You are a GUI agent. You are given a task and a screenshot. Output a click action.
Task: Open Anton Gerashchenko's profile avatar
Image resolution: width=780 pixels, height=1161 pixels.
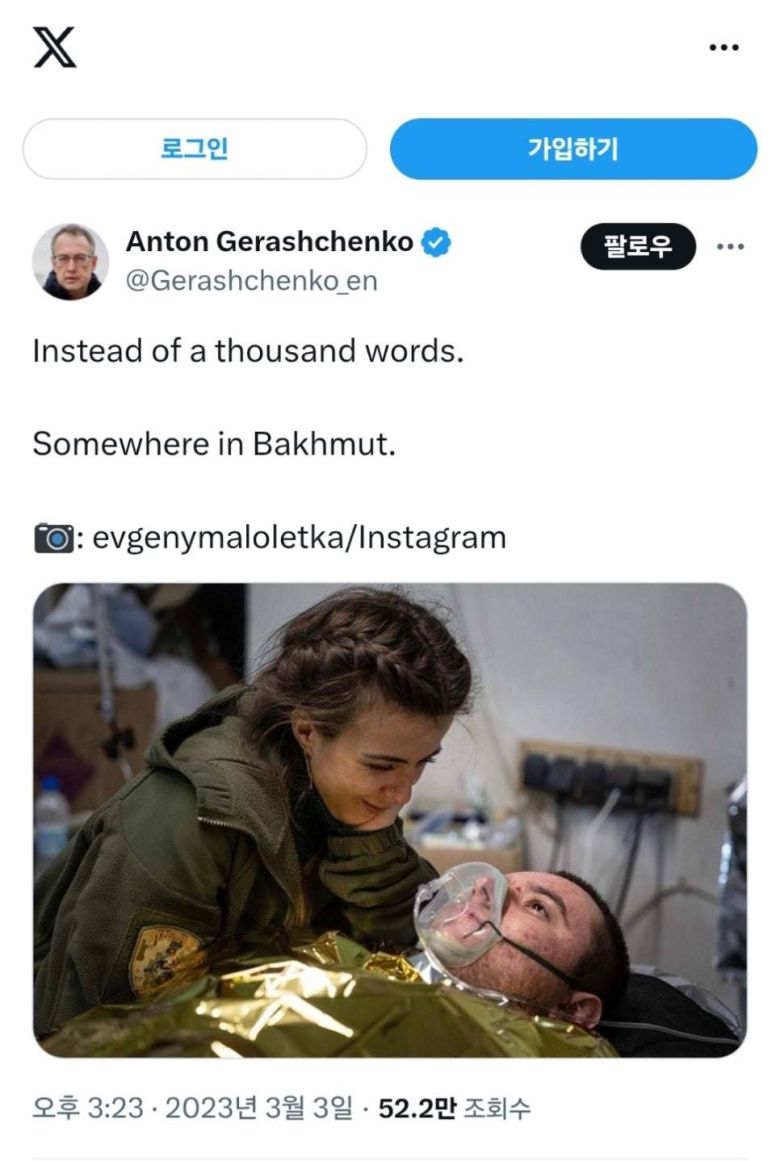tap(70, 261)
